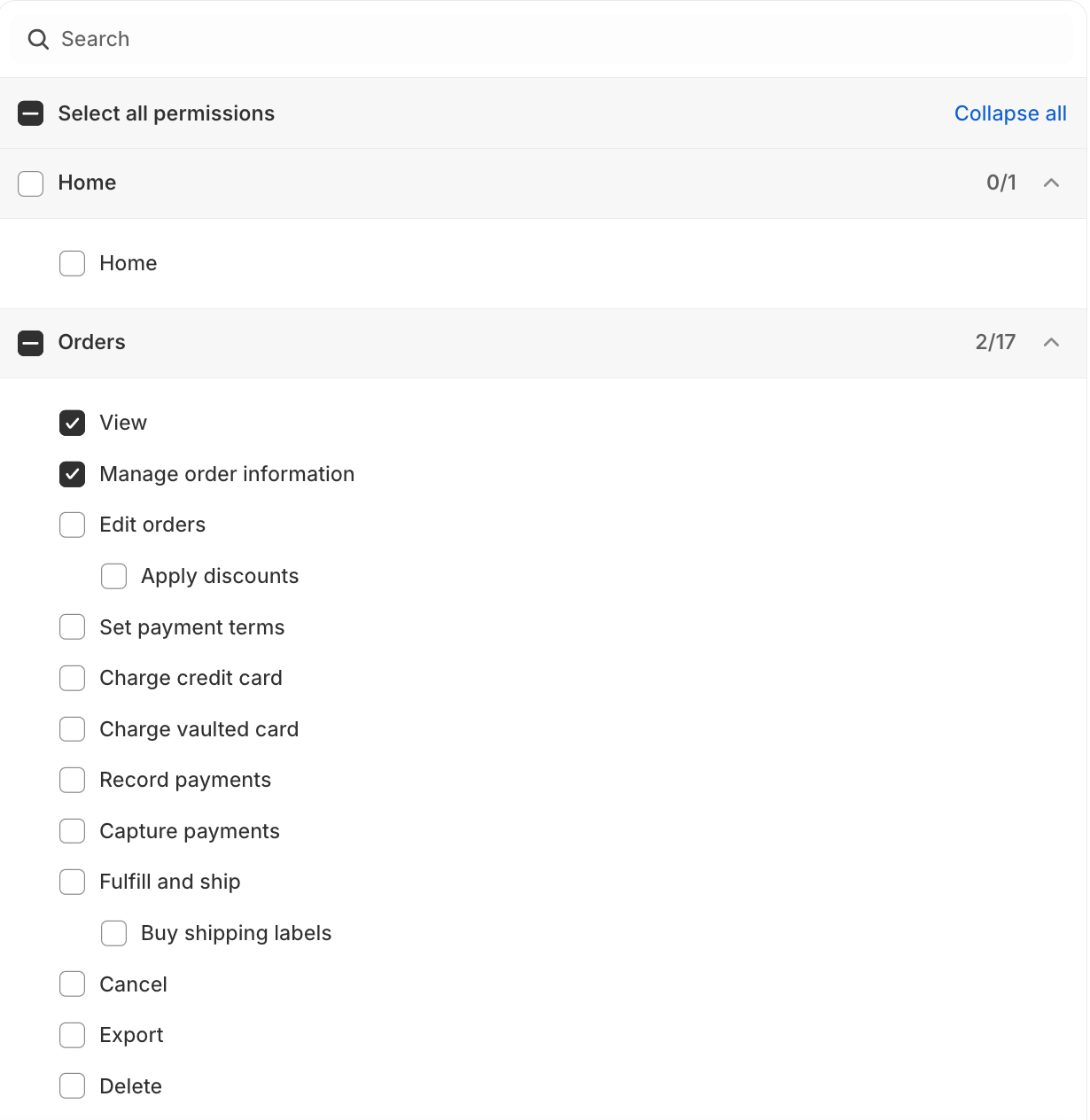Uncheck the View orders permission
1090x1120 pixels.
[x=73, y=424]
